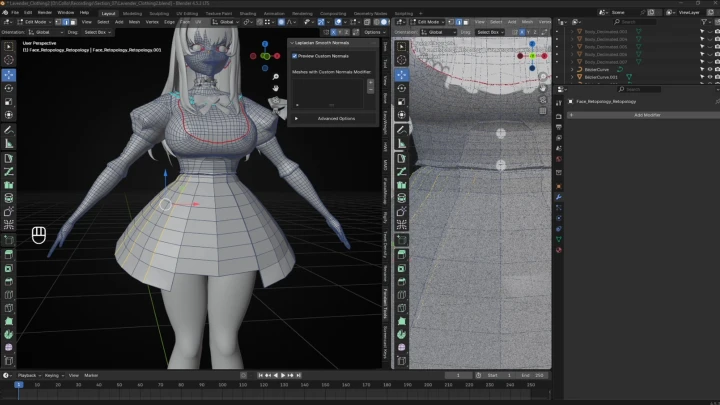Open the Marker menu in timeline
This screenshot has width=720, height=405.
91,375
